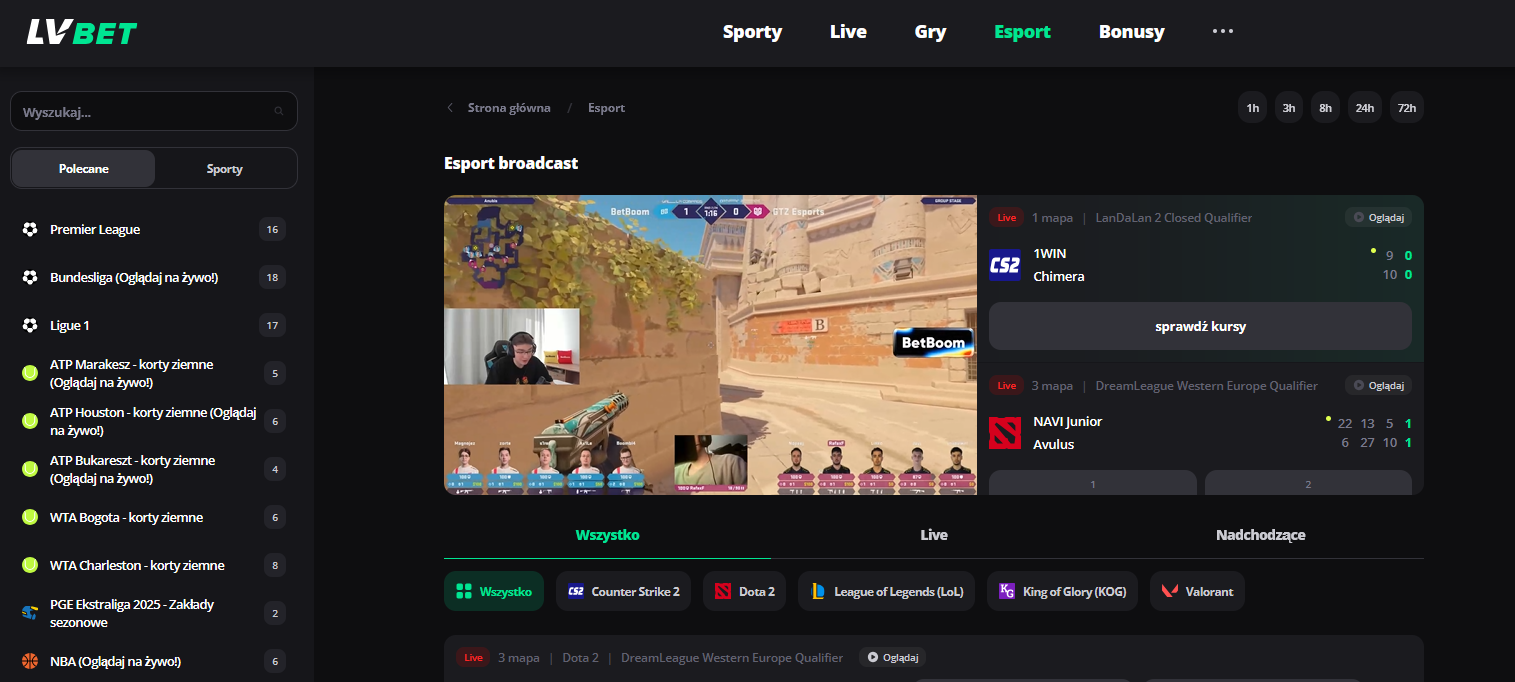
Task: Click the Chimera team name
Action: [x=1059, y=277]
